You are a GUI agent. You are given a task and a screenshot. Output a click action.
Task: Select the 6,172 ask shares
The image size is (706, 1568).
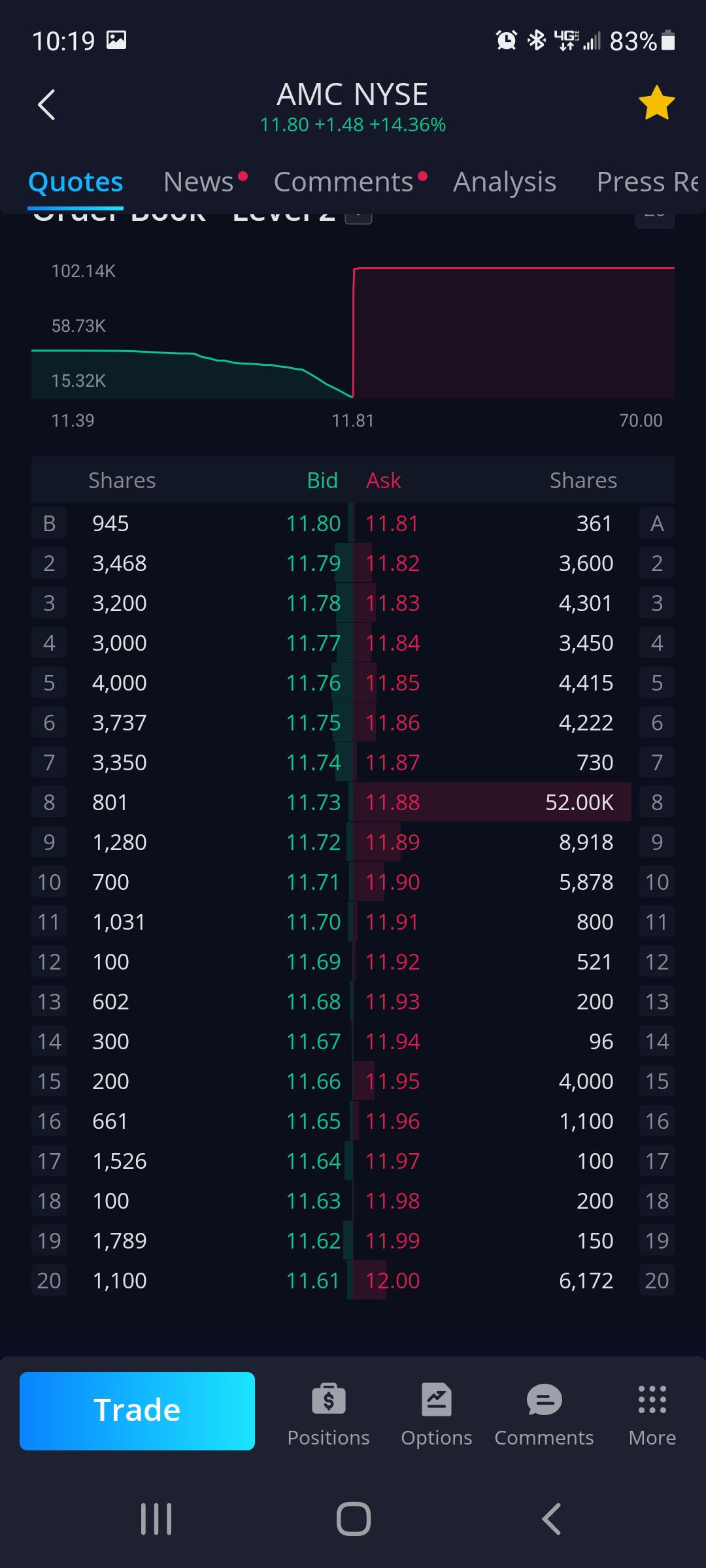pos(586,1281)
